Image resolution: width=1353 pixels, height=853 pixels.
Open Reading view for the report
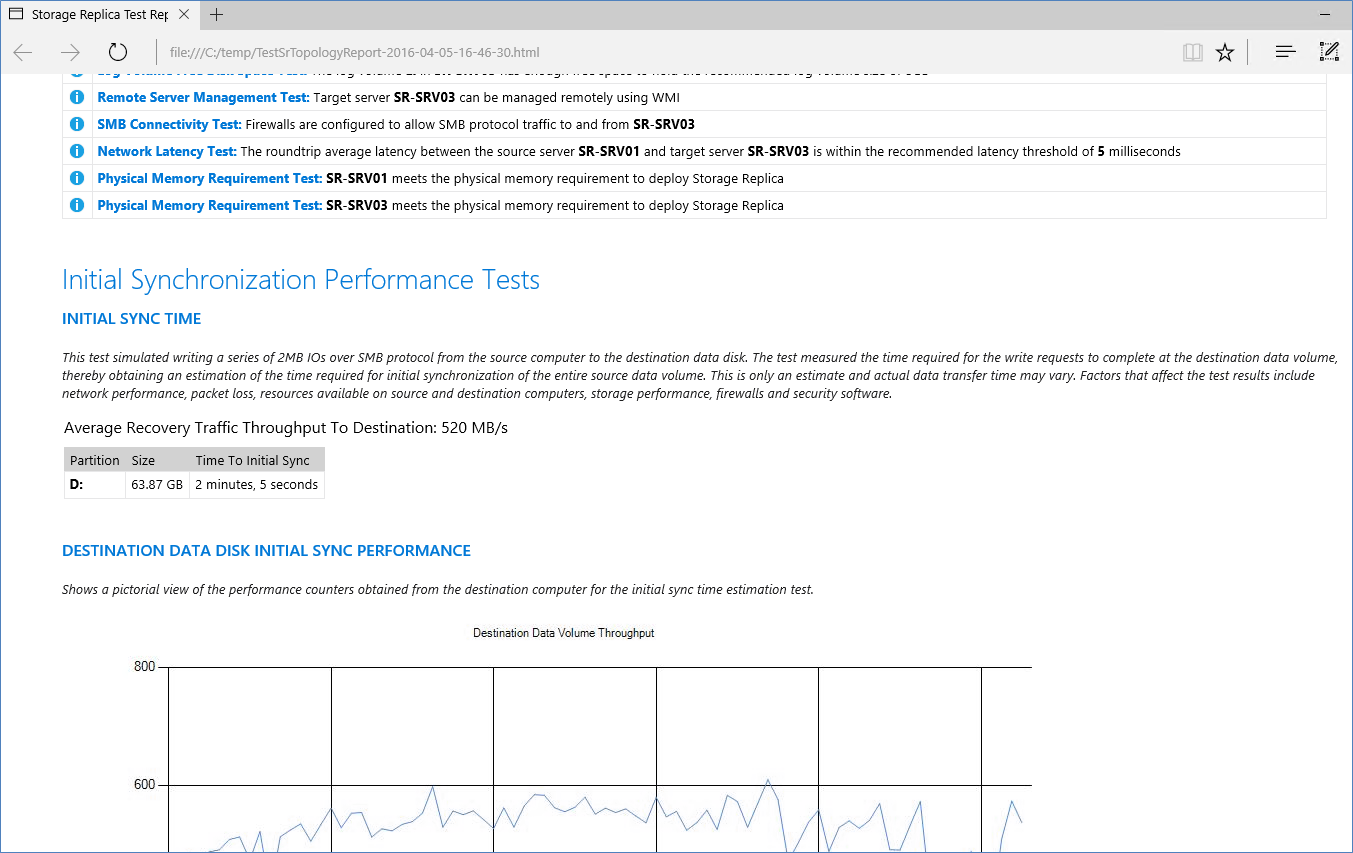pyautogui.click(x=1192, y=51)
